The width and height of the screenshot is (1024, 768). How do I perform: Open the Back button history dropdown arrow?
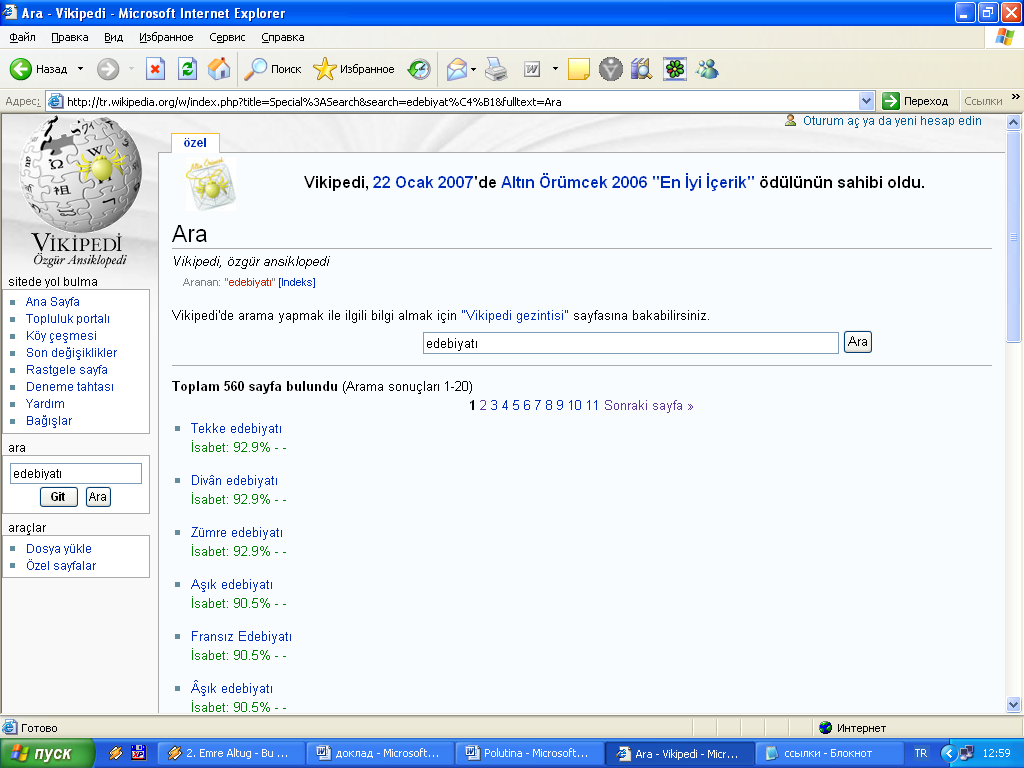[81, 69]
